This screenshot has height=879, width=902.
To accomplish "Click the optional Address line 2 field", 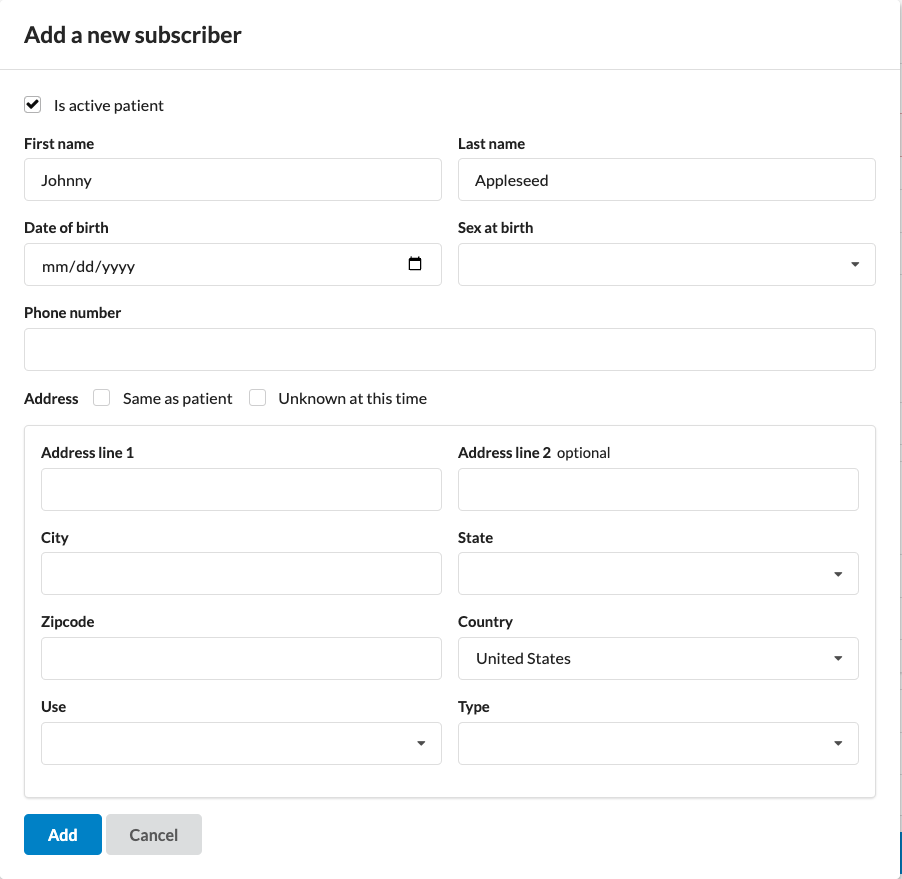I will point(658,490).
